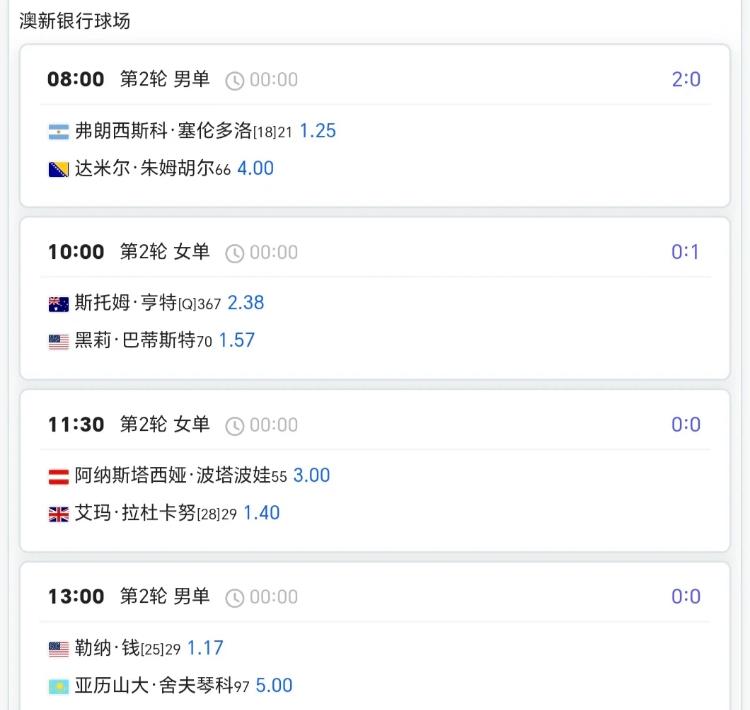Viewport: 750px width, 710px height.
Task: Select odds 2.38 for 斯托姆·亨特
Action: pyautogui.click(x=246, y=303)
